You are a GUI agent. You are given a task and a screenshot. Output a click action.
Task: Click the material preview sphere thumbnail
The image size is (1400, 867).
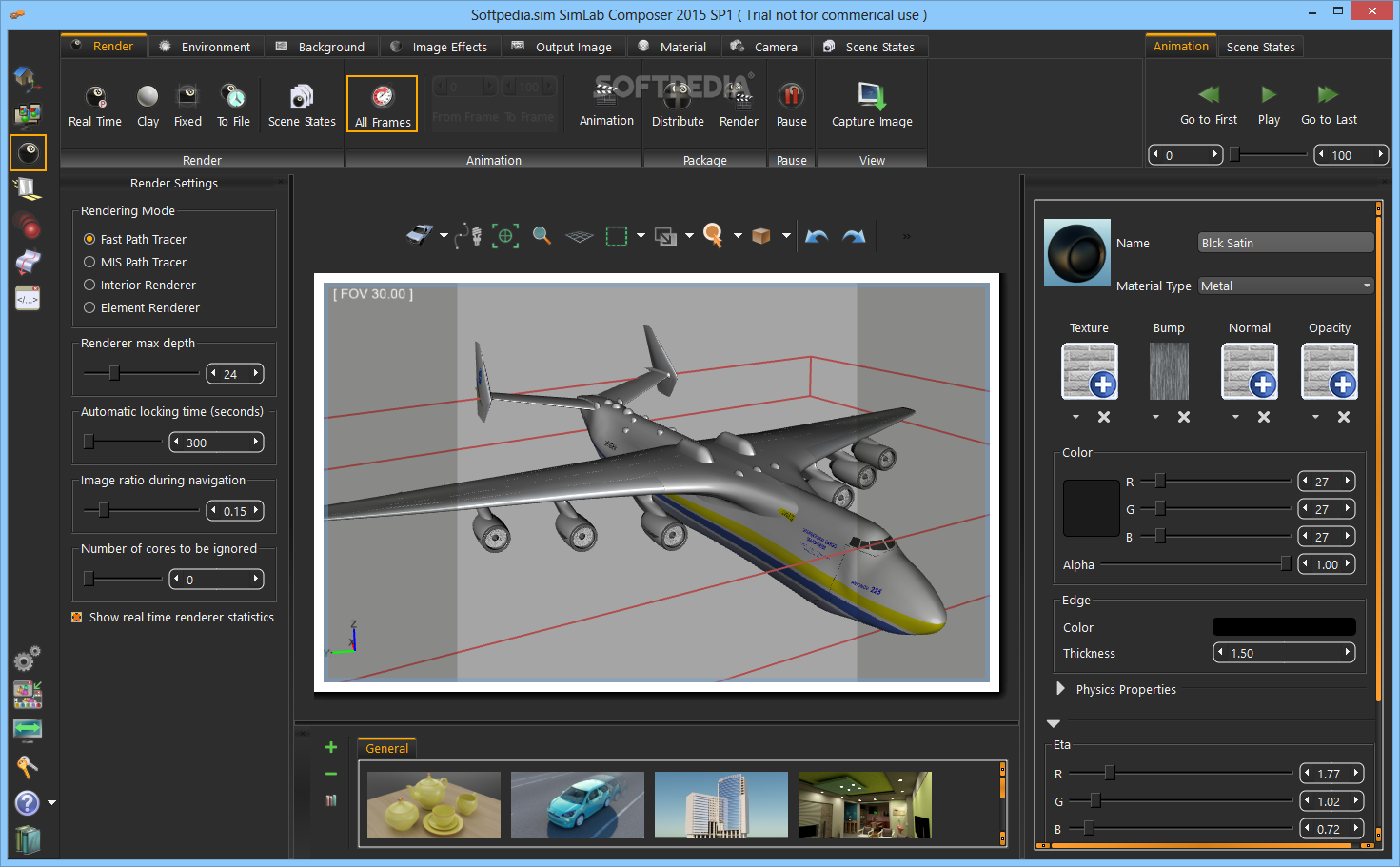1077,252
